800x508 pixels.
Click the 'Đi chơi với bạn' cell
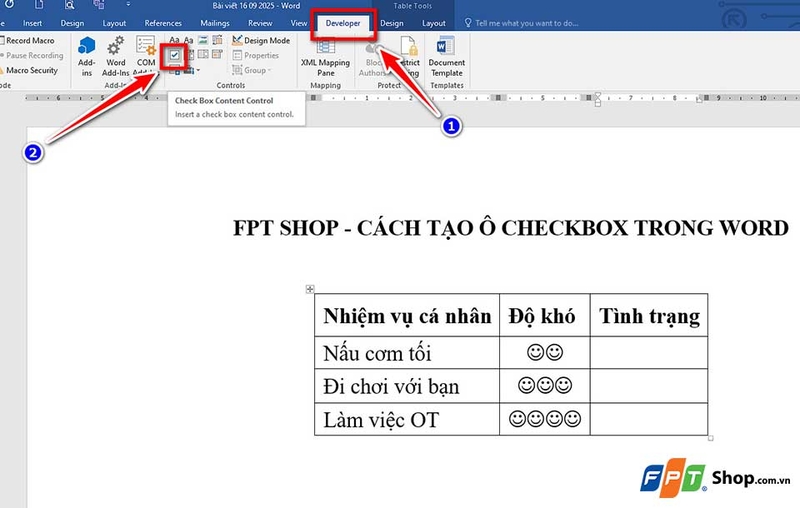pyautogui.click(x=407, y=386)
